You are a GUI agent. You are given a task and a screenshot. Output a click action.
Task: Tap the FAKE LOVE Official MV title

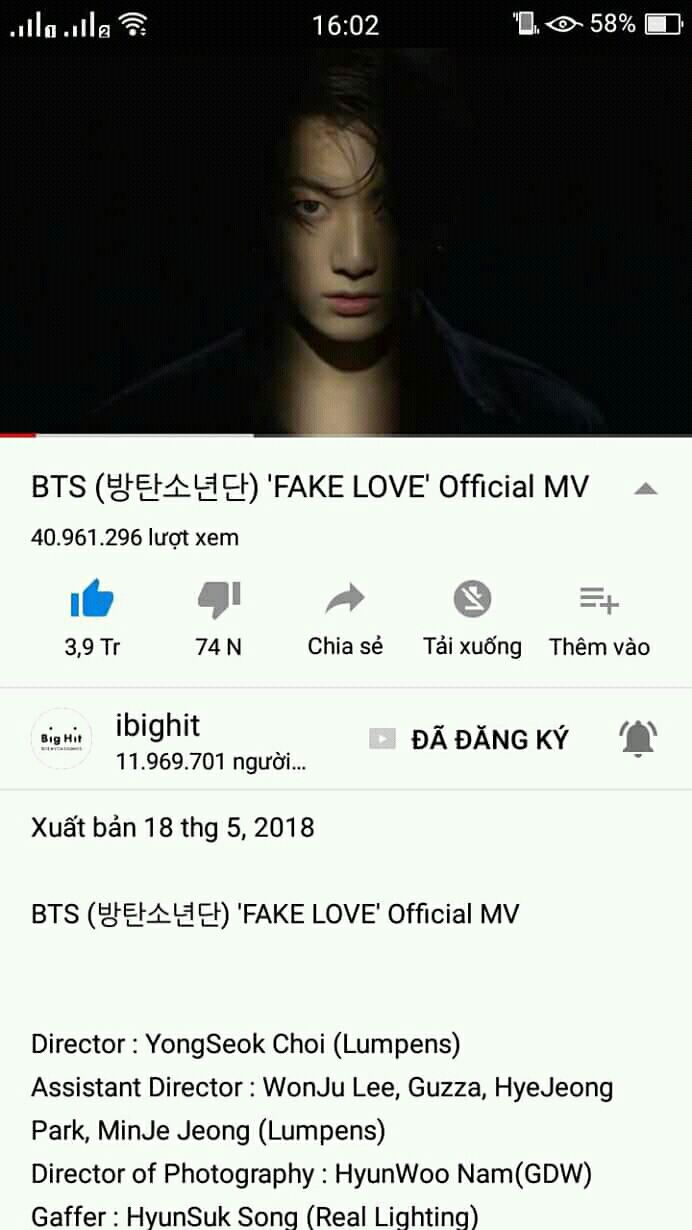click(x=310, y=487)
